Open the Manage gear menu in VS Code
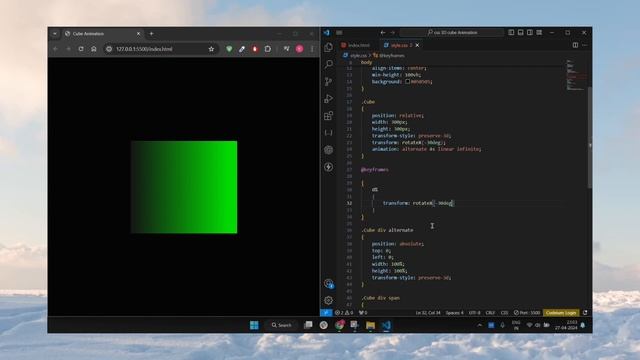The width and height of the screenshot is (640, 360). 329,300
